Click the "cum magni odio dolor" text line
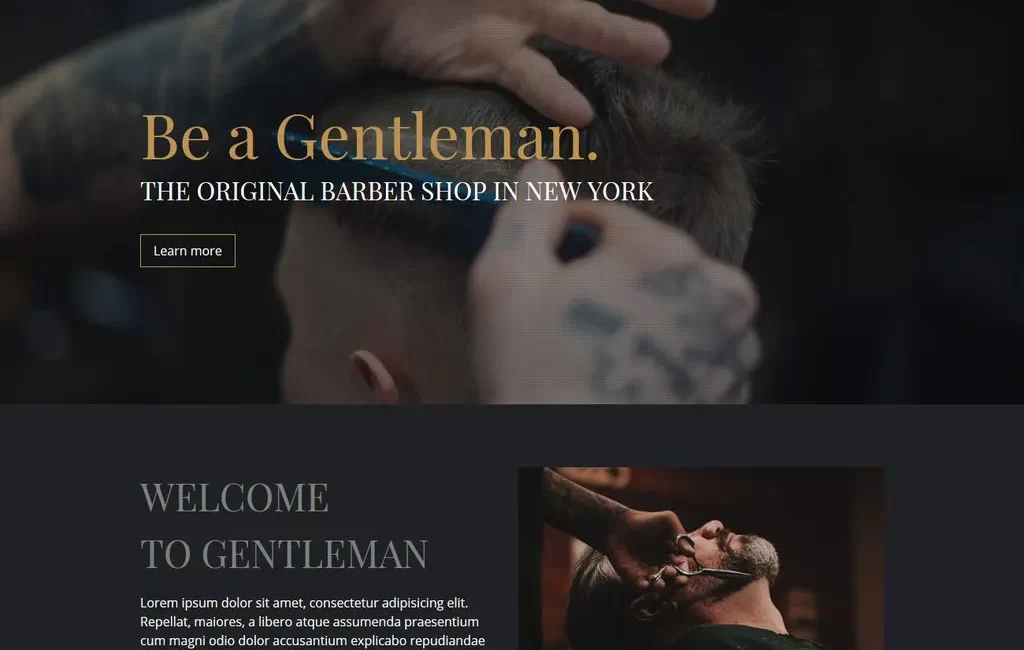Image resolution: width=1024 pixels, height=650 pixels. point(312,640)
